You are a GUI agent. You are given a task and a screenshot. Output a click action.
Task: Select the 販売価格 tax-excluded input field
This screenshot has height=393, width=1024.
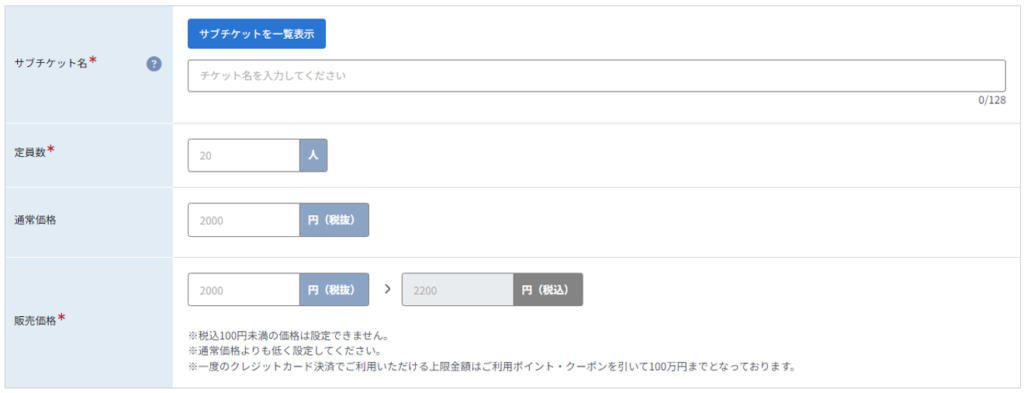[x=244, y=290]
